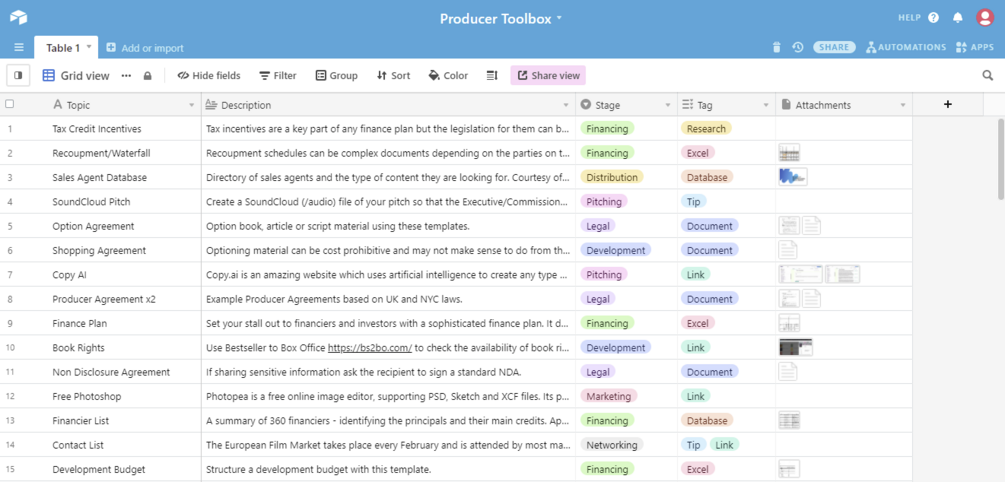Click the SHARE button
Image resolution: width=1005 pixels, height=482 pixels.
point(835,47)
